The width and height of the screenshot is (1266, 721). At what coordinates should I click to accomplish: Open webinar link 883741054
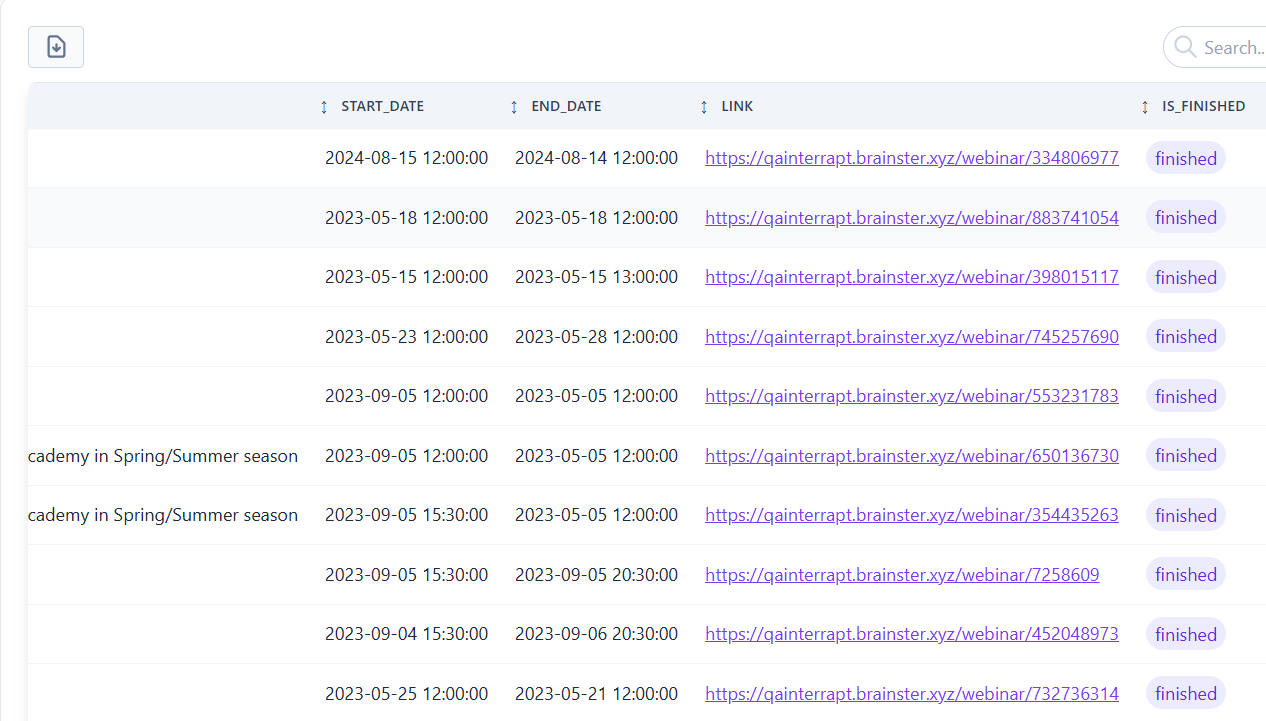(911, 218)
